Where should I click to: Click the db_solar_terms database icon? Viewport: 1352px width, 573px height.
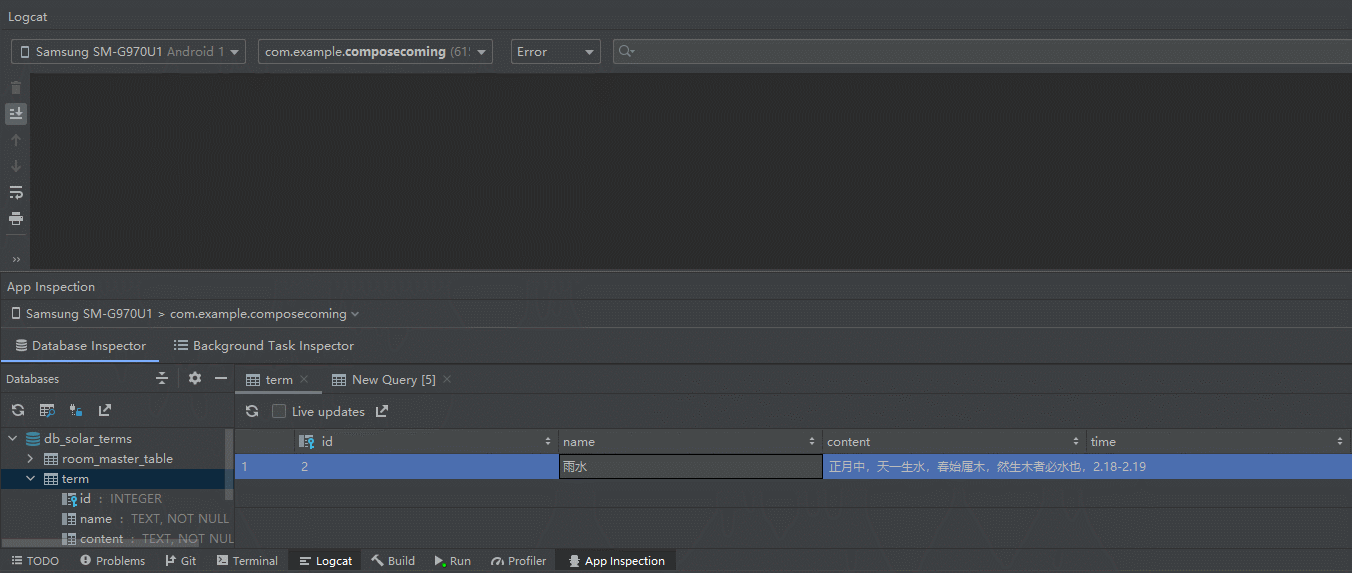point(33,439)
